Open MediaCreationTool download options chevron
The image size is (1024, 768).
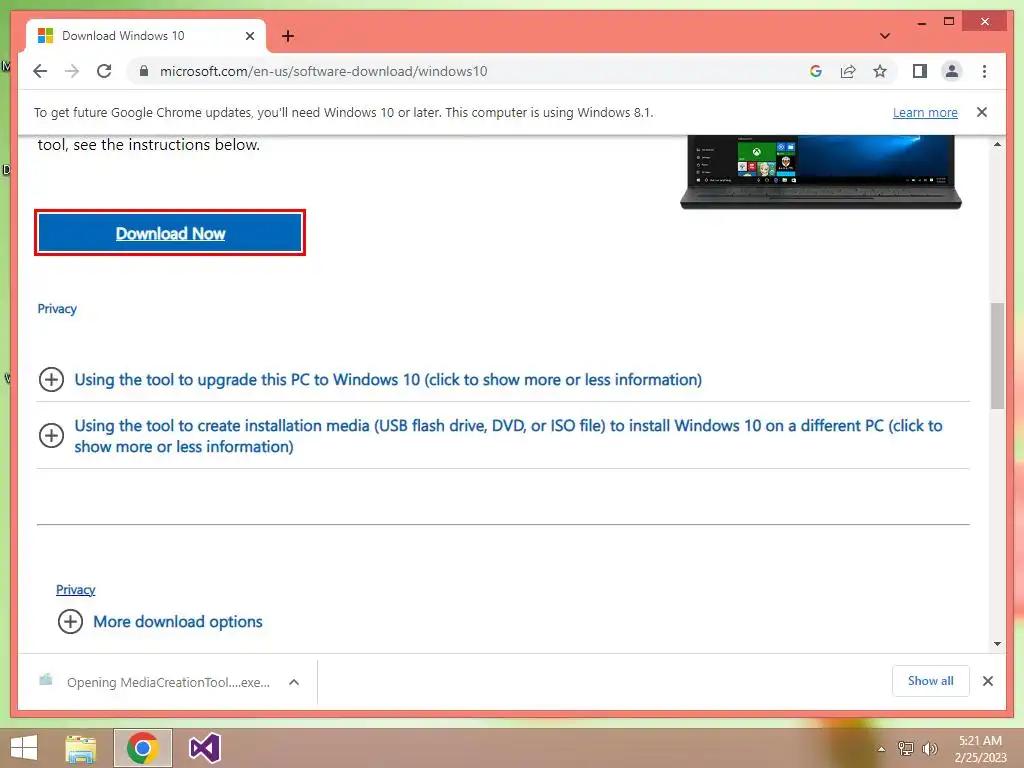[x=294, y=682]
